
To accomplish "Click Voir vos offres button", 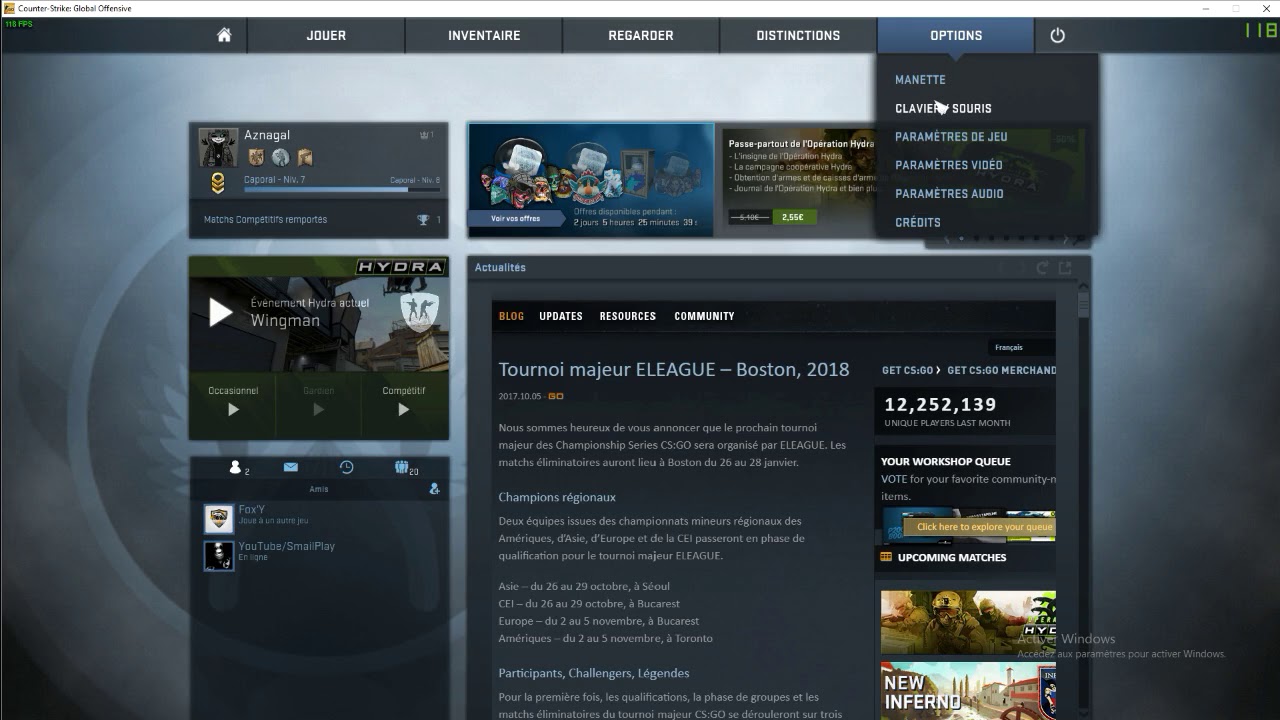I will (x=516, y=218).
